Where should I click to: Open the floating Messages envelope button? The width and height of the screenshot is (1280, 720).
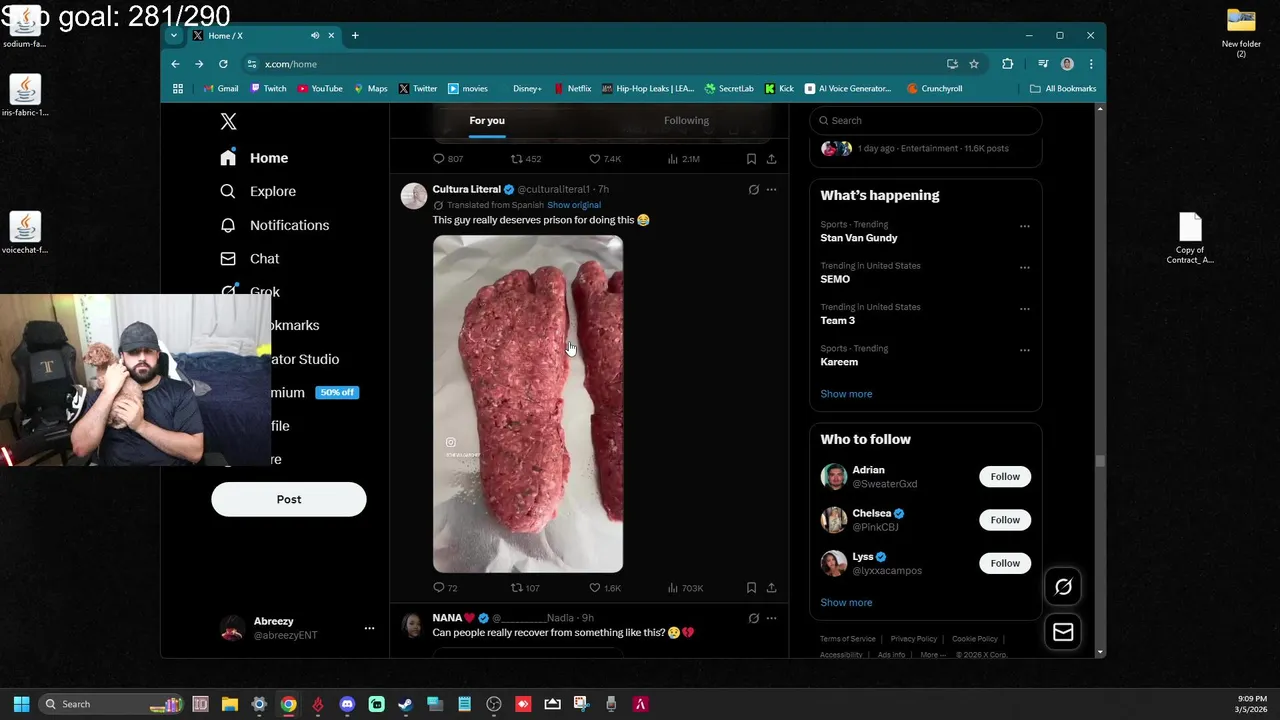pyautogui.click(x=1063, y=632)
